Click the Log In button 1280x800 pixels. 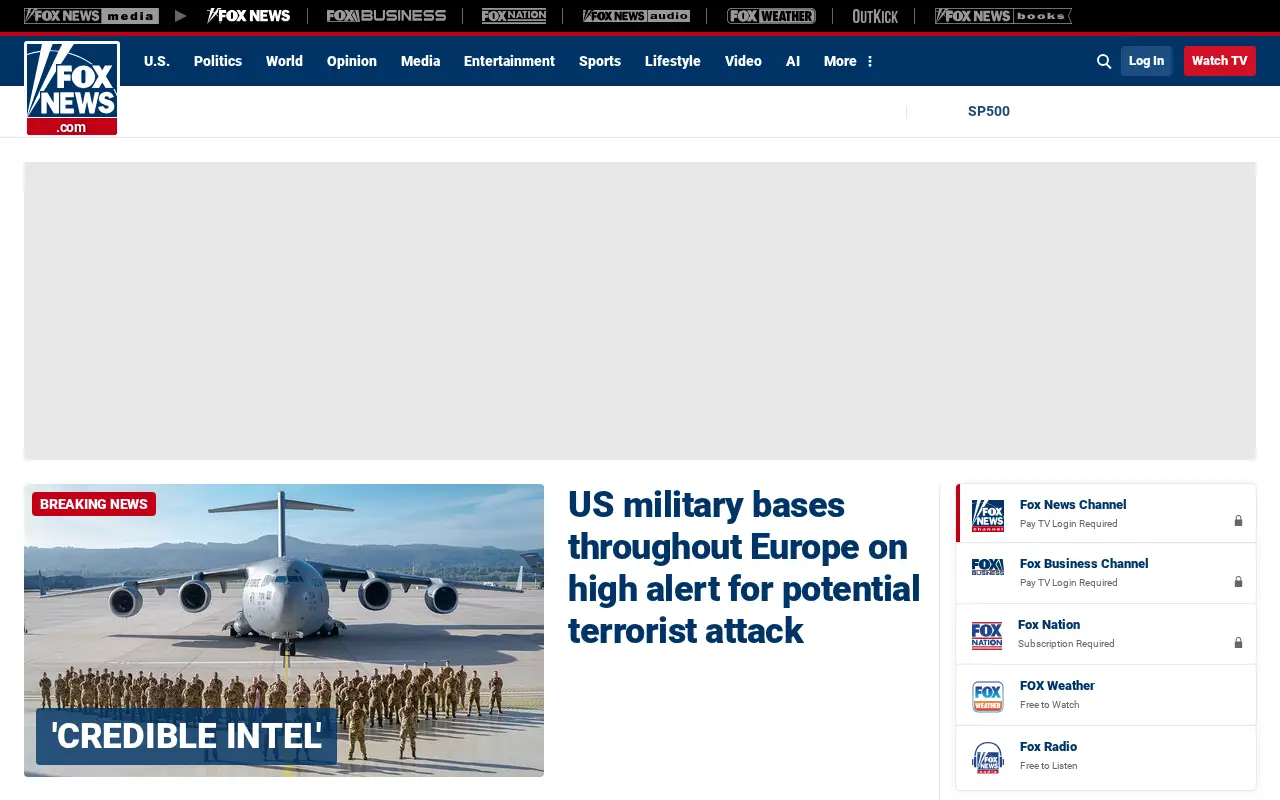tap(1146, 61)
